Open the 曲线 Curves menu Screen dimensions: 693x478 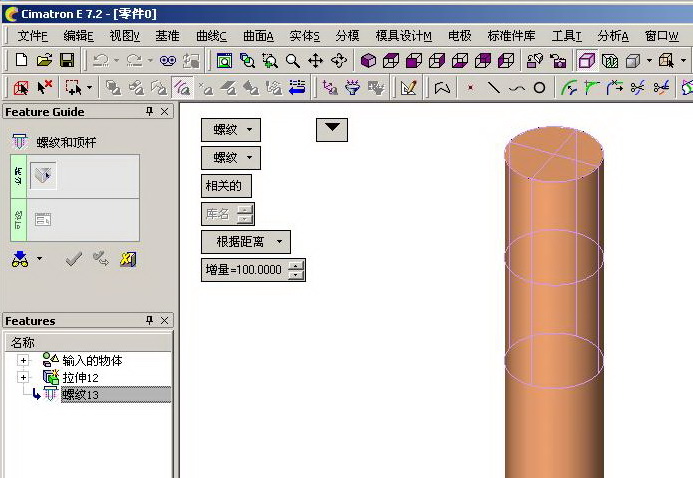point(211,36)
